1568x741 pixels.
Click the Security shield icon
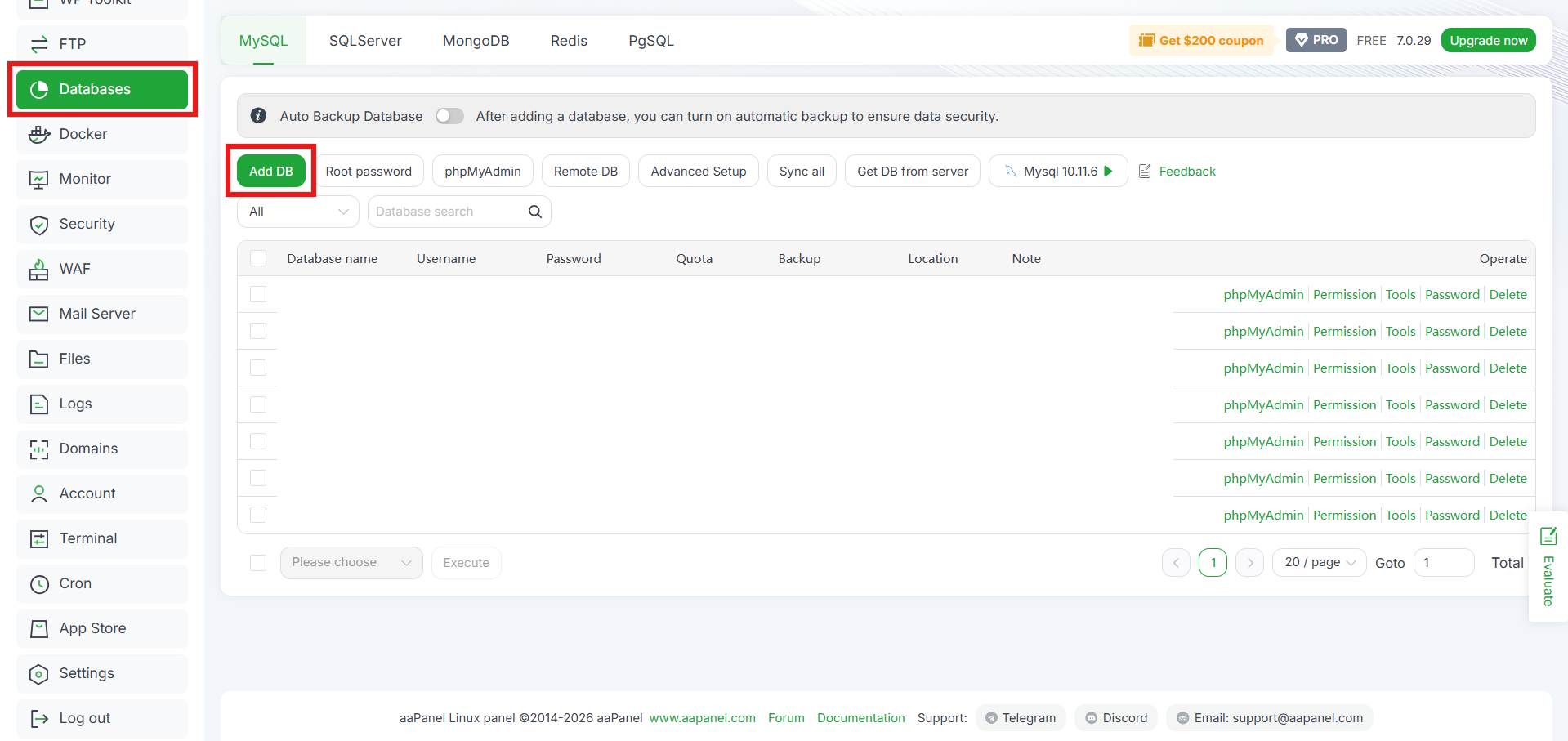click(x=38, y=225)
